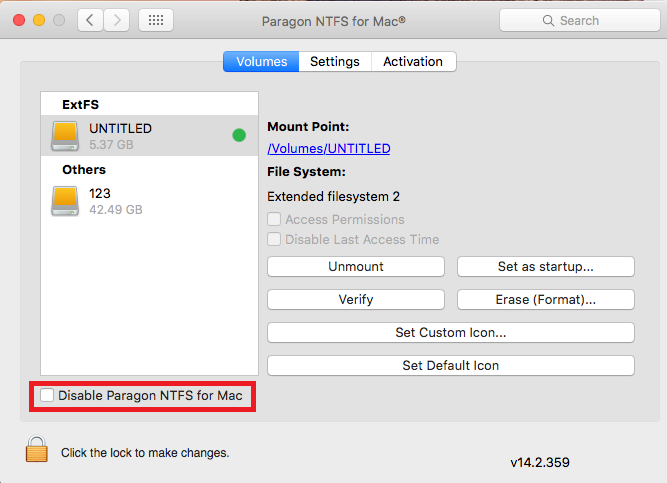The image size is (667, 483).
Task: Click the magnifying glass search icon
Action: (548, 20)
